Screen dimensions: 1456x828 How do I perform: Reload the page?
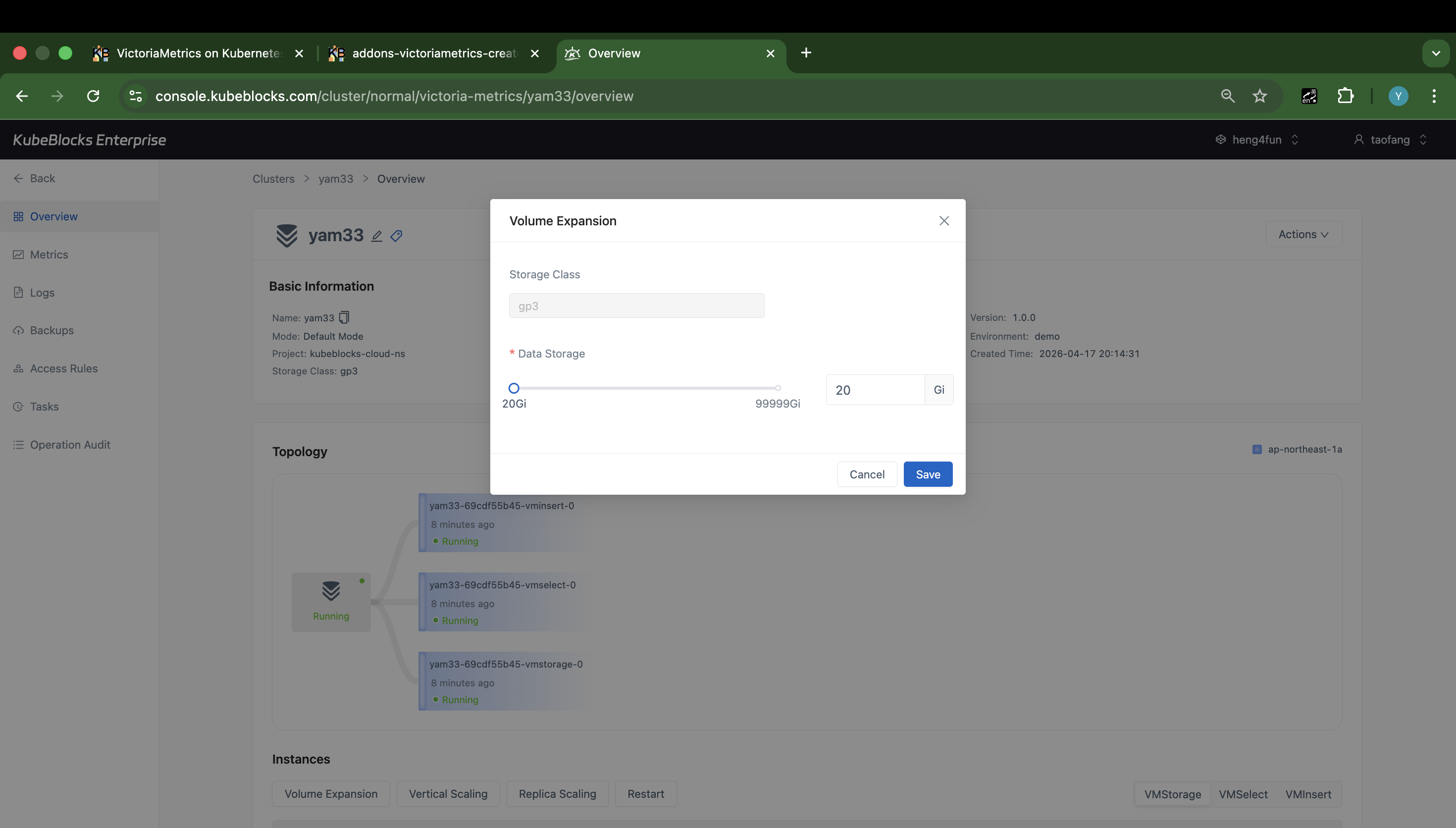93,96
